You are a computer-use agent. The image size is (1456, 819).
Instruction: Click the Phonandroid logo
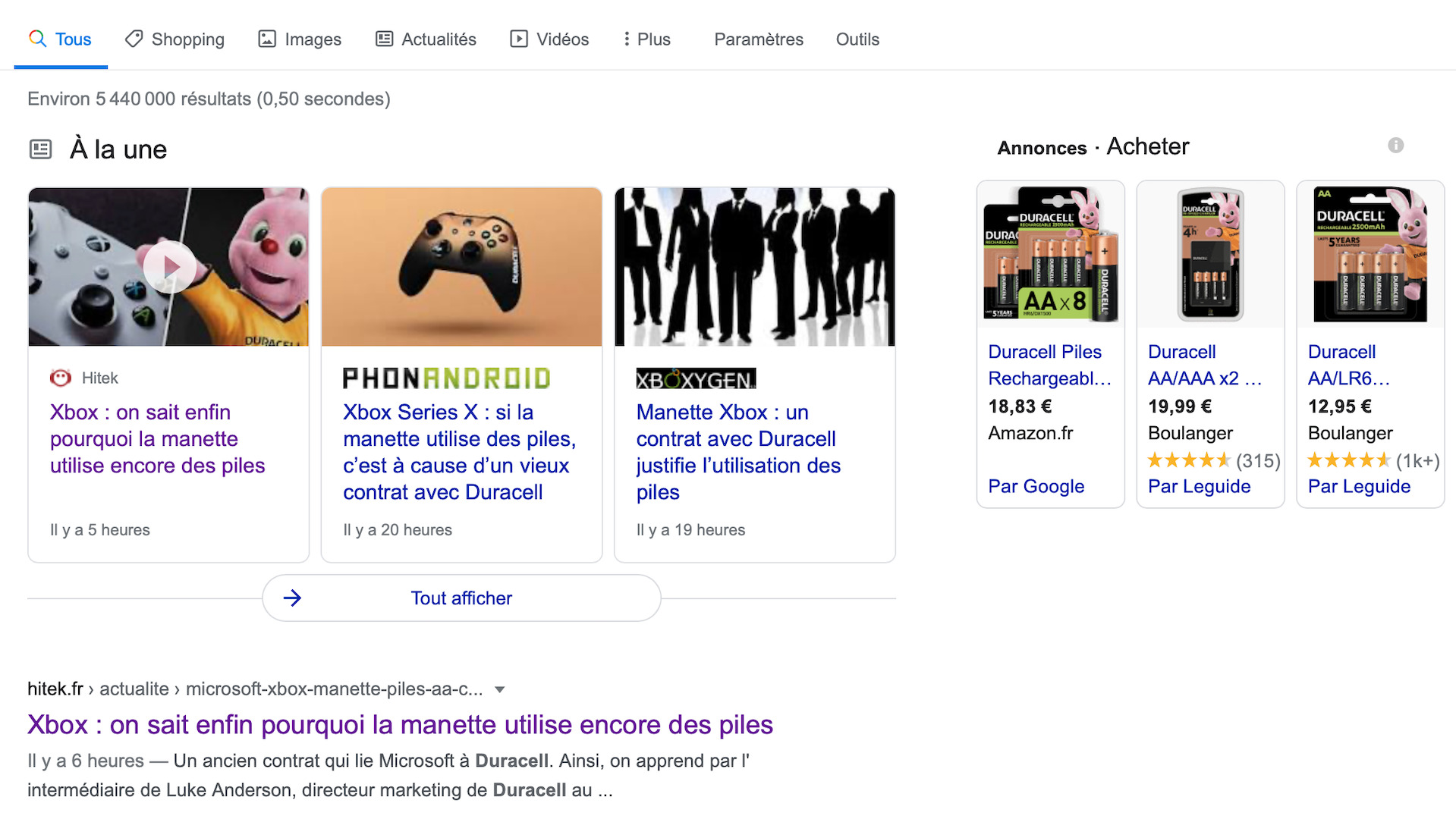coord(446,378)
